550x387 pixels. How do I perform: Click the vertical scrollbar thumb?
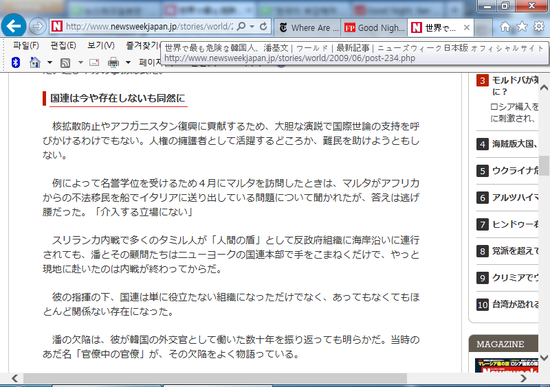tap(544, 165)
